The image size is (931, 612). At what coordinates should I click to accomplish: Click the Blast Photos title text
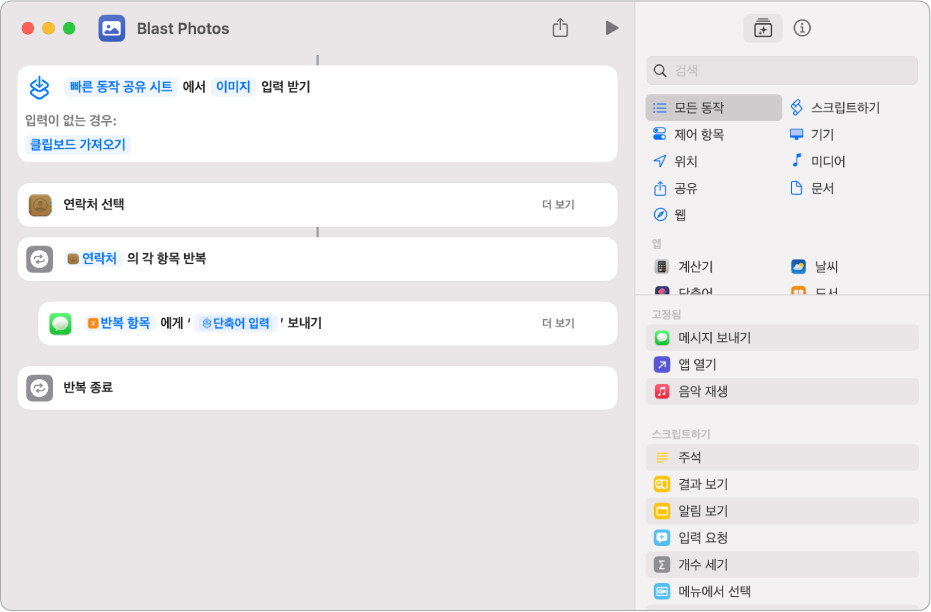183,28
